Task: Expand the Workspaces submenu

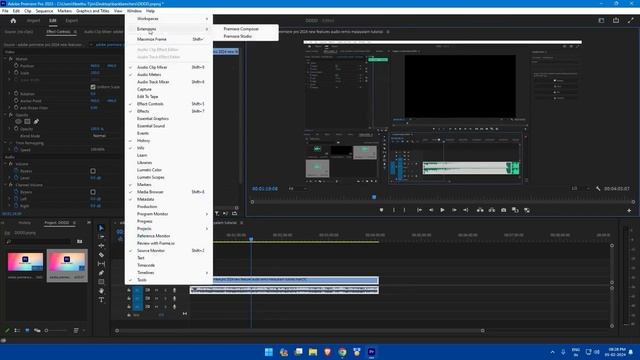Action: 169,19
